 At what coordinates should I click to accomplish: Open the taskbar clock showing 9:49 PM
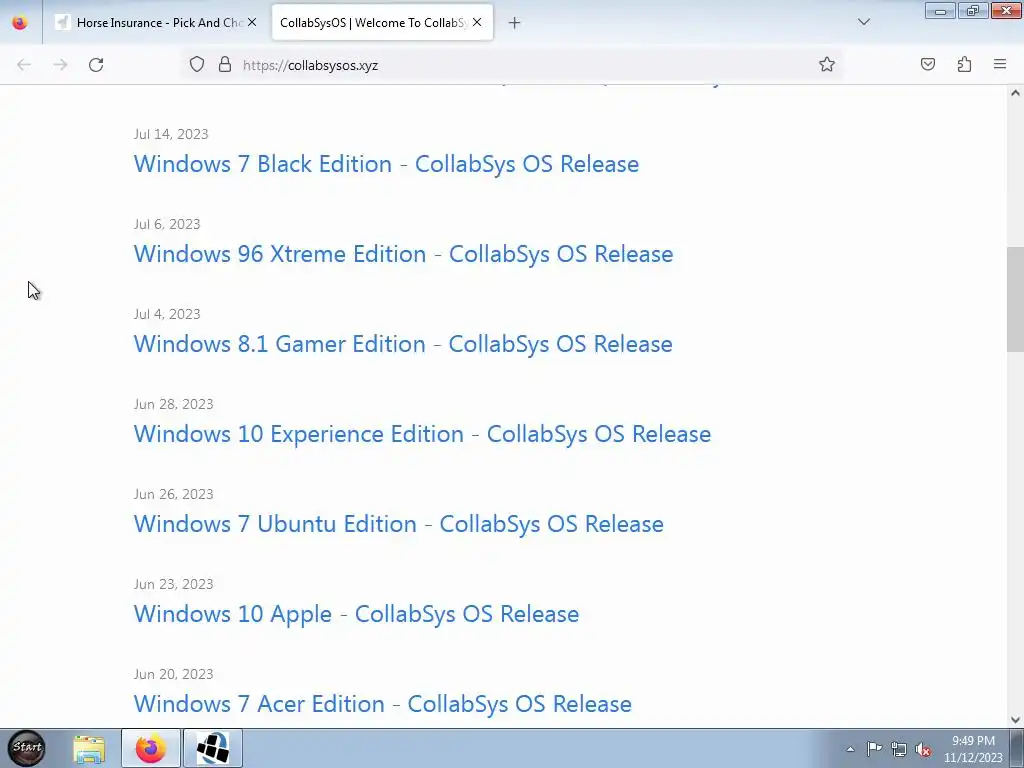[x=973, y=749]
